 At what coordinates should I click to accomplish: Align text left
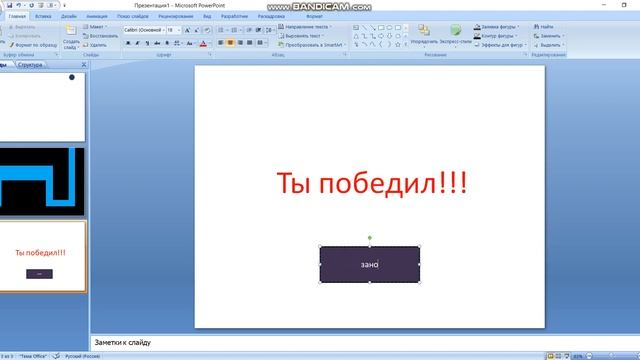[220, 42]
